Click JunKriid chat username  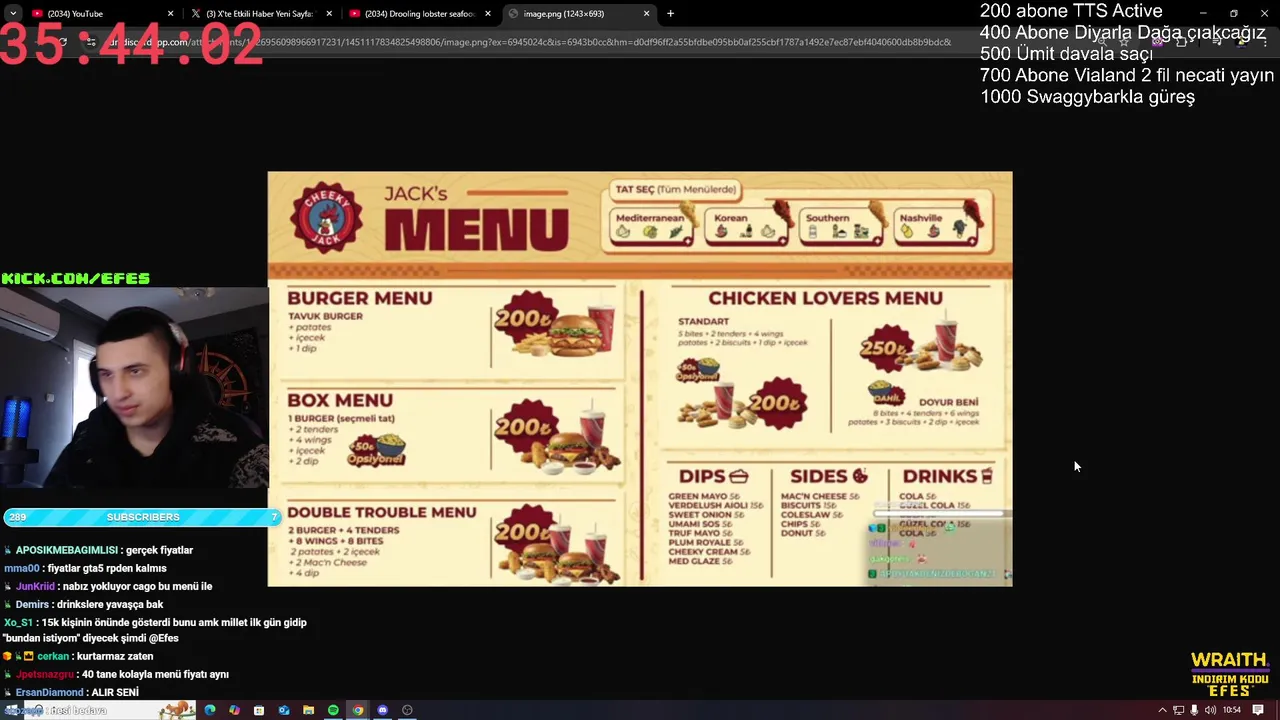pyautogui.click(x=35, y=586)
